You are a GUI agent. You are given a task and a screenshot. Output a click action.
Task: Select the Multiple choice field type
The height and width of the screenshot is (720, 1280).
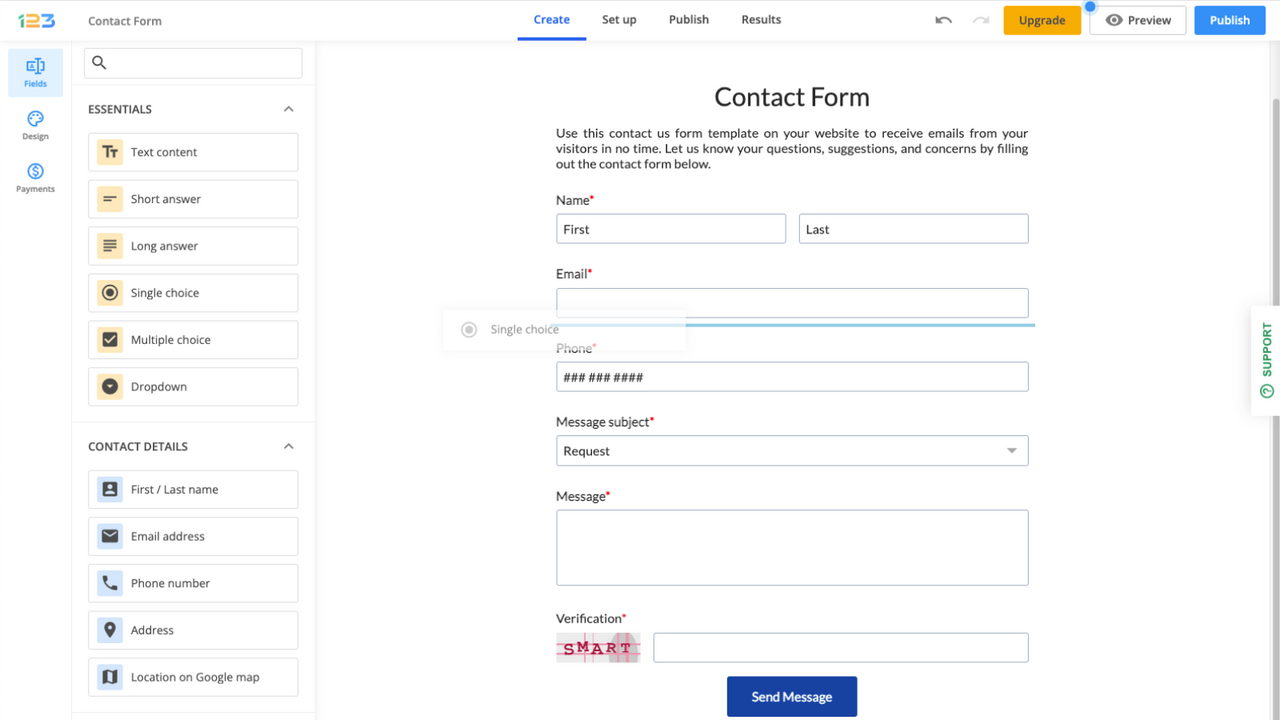pos(110,339)
